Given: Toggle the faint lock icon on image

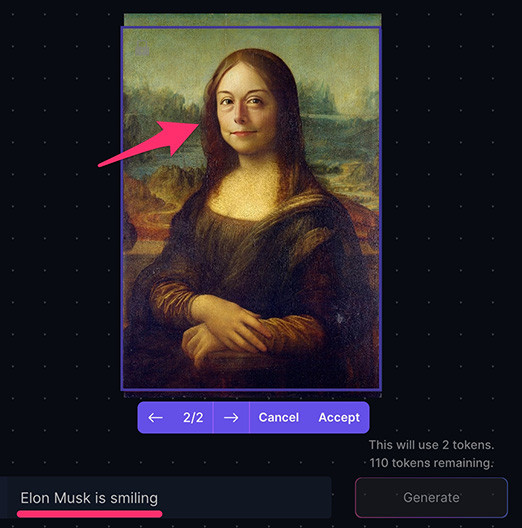Looking at the screenshot, I should [x=142, y=48].
